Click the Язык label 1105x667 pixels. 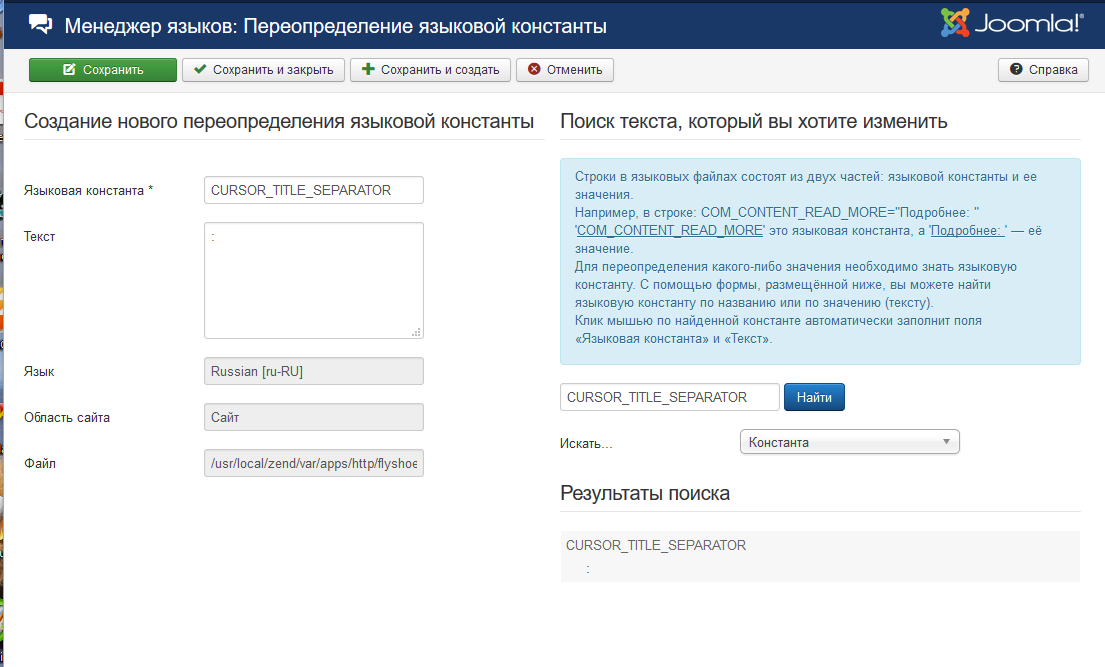[x=39, y=372]
